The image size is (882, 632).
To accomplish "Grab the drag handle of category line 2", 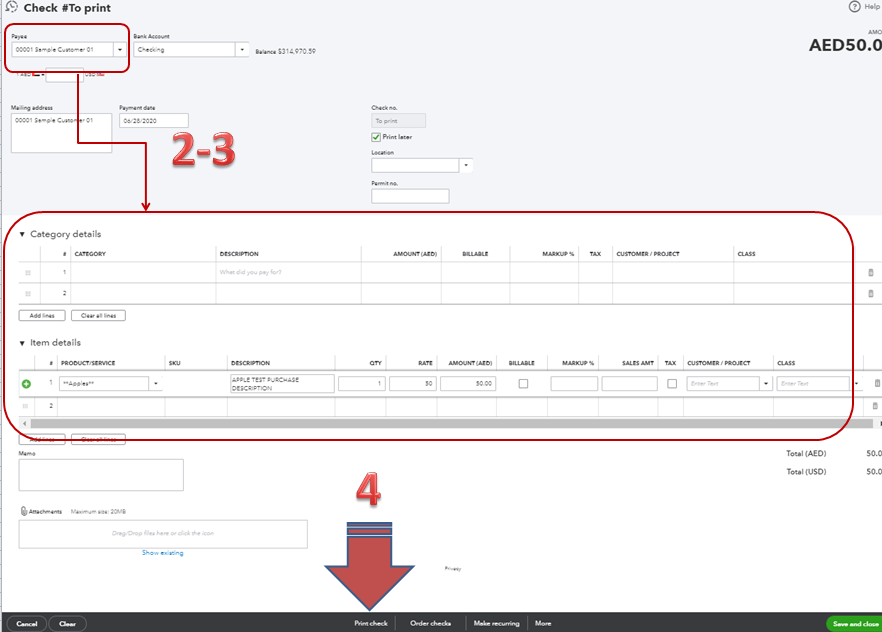I will click(28, 294).
